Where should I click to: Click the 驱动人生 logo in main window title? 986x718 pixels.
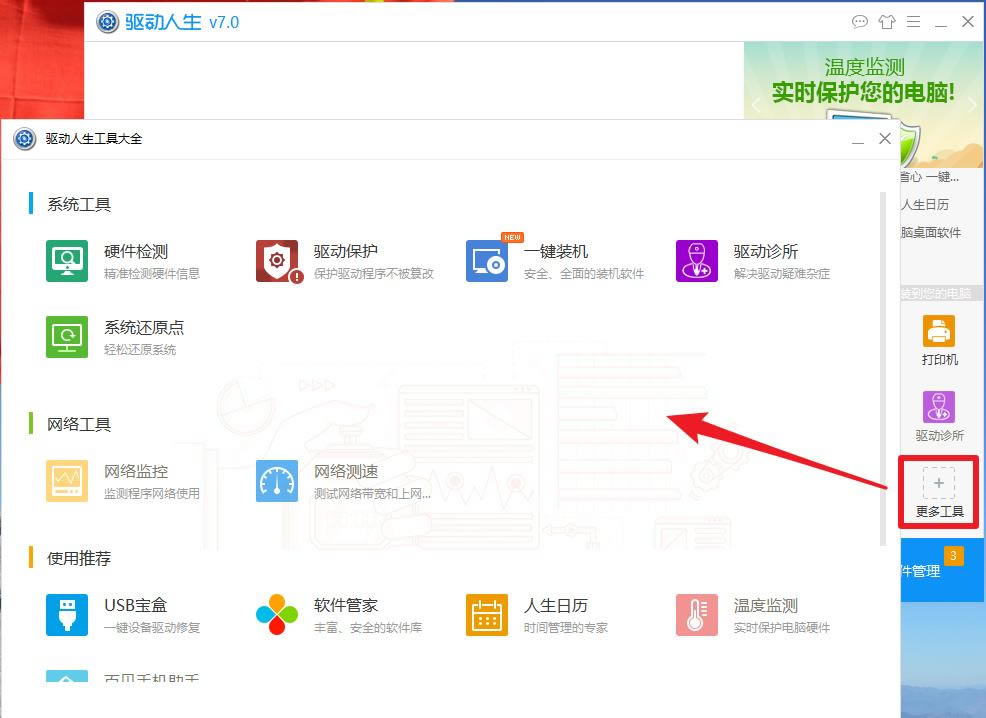pyautogui.click(x=108, y=22)
